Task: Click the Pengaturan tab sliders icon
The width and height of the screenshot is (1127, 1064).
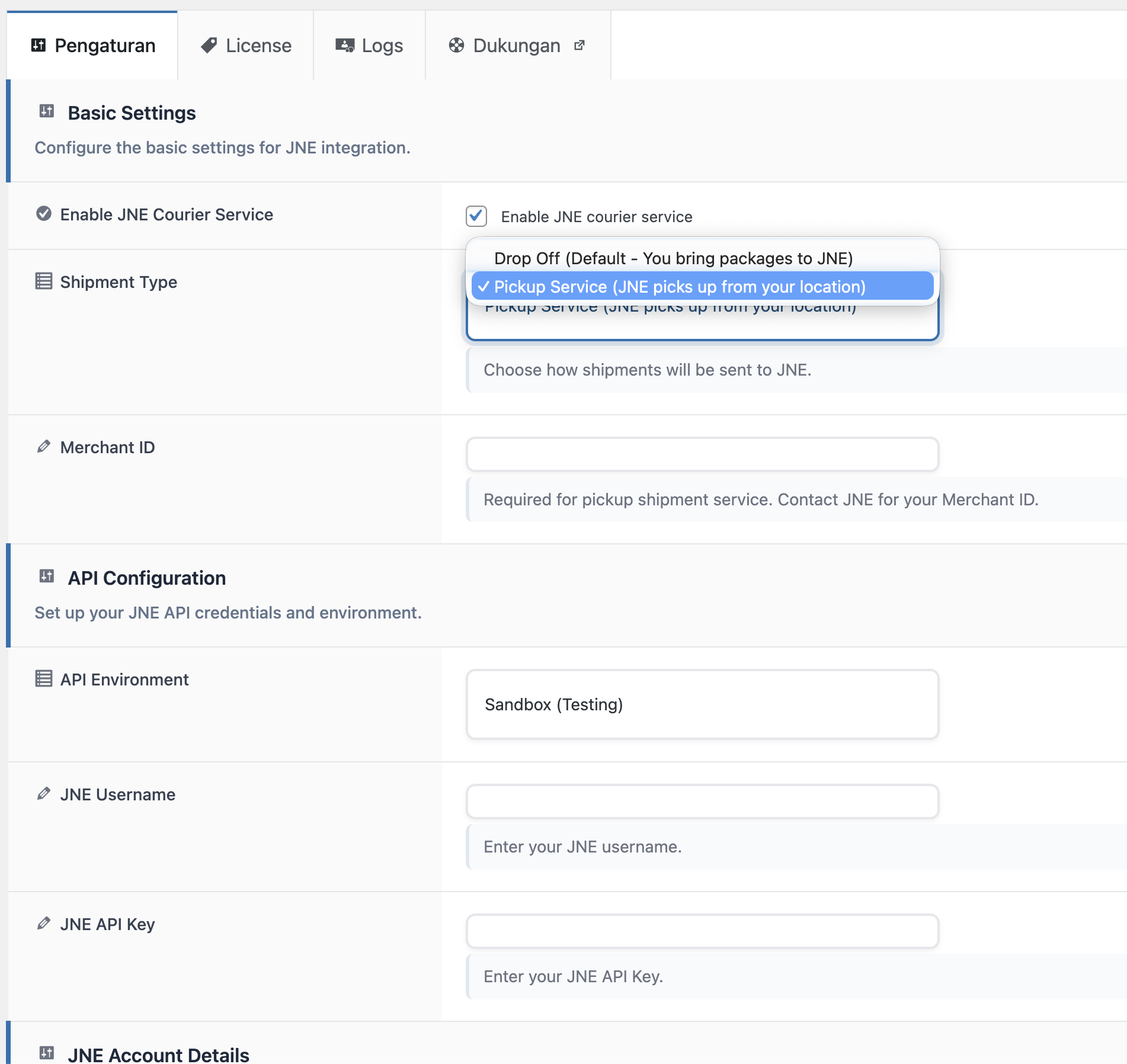Action: [x=39, y=46]
